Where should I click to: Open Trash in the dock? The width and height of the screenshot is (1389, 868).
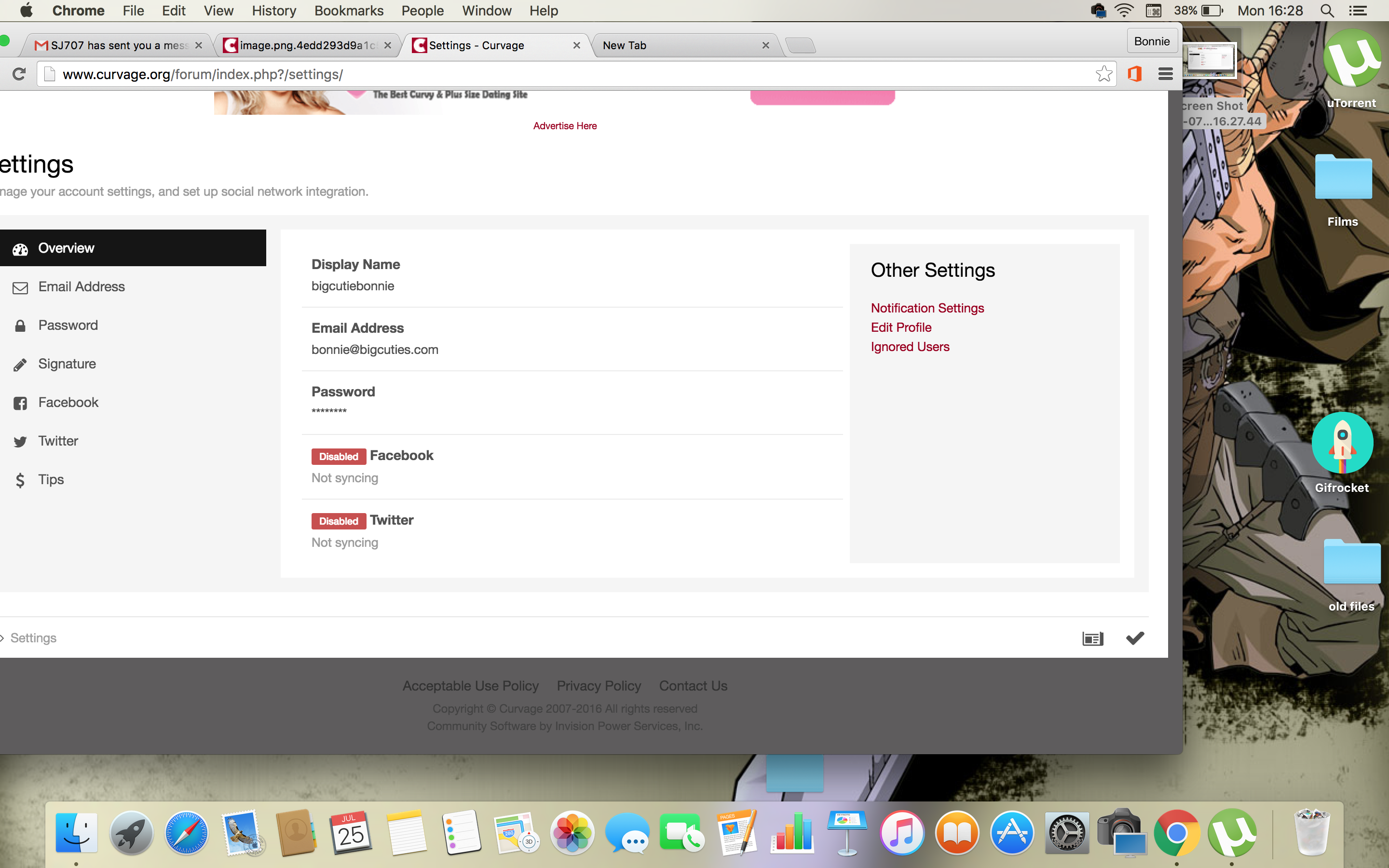(1312, 832)
